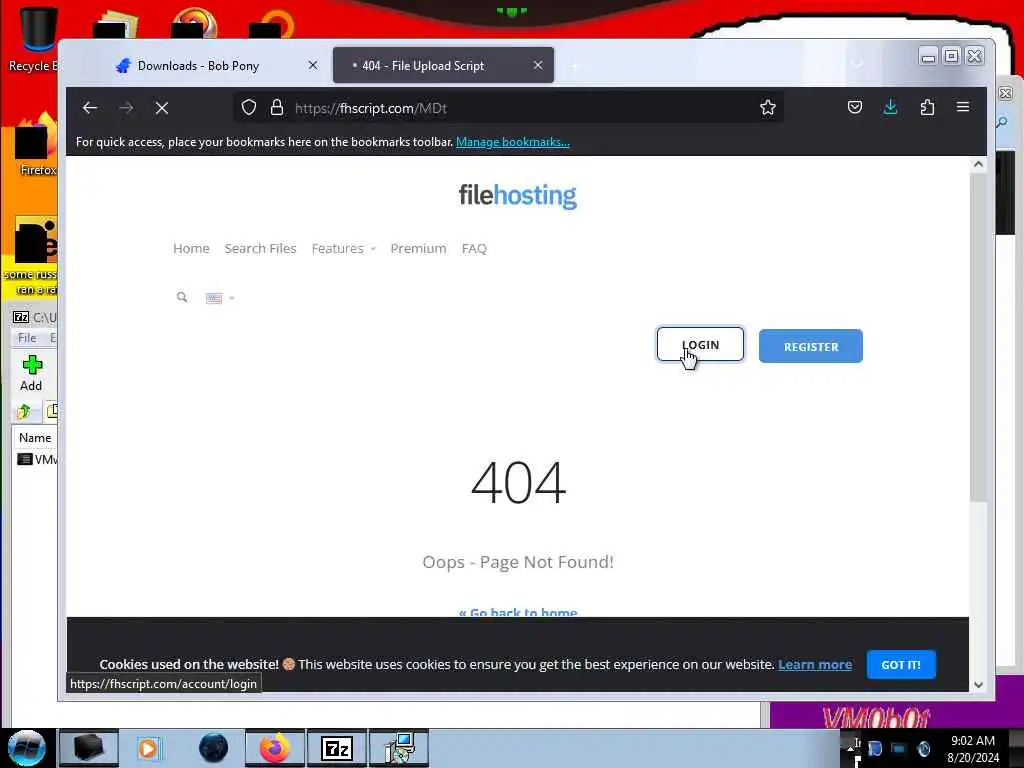Go to Home page link
The image size is (1024, 768).
pos(191,248)
